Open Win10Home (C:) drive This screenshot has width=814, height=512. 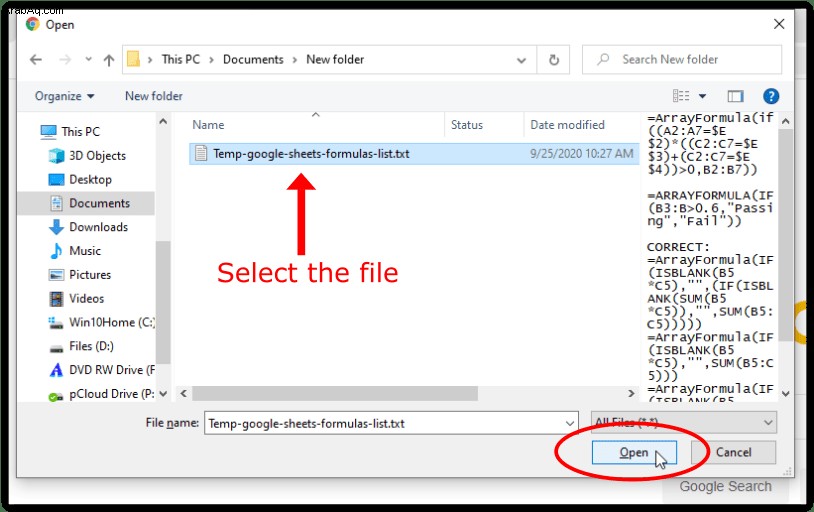pyautogui.click(x=112, y=322)
